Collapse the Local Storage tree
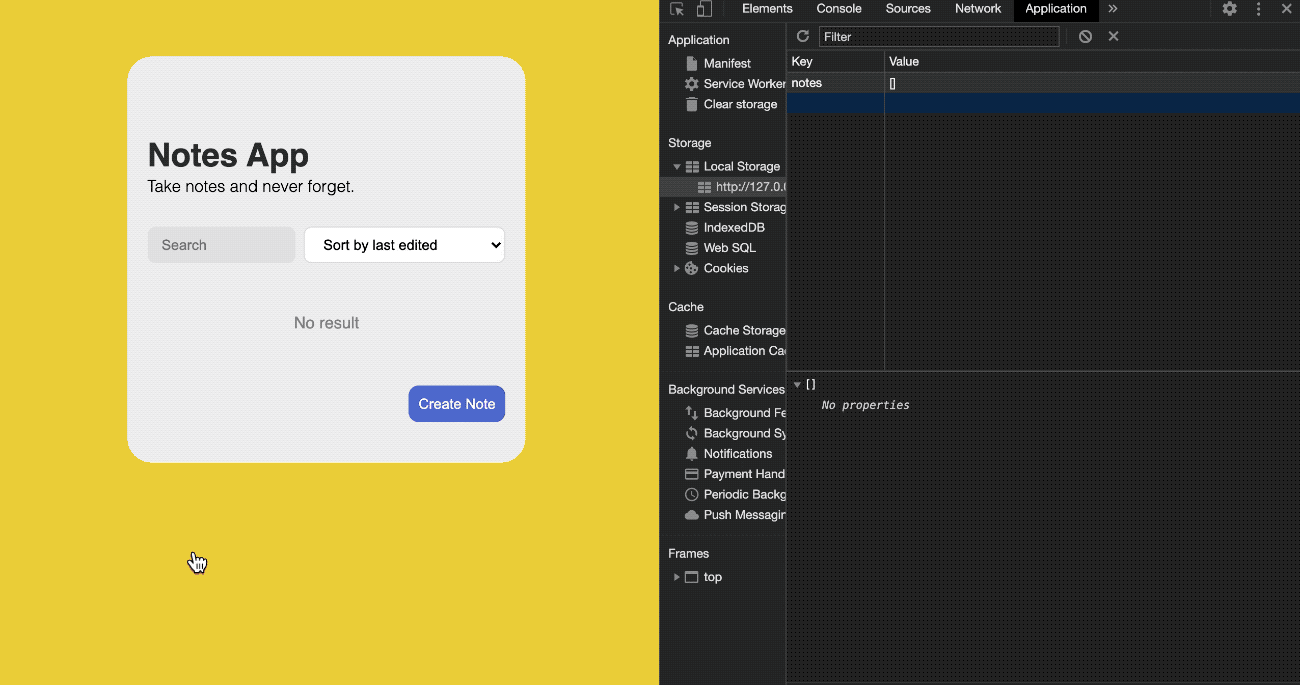 pos(677,166)
